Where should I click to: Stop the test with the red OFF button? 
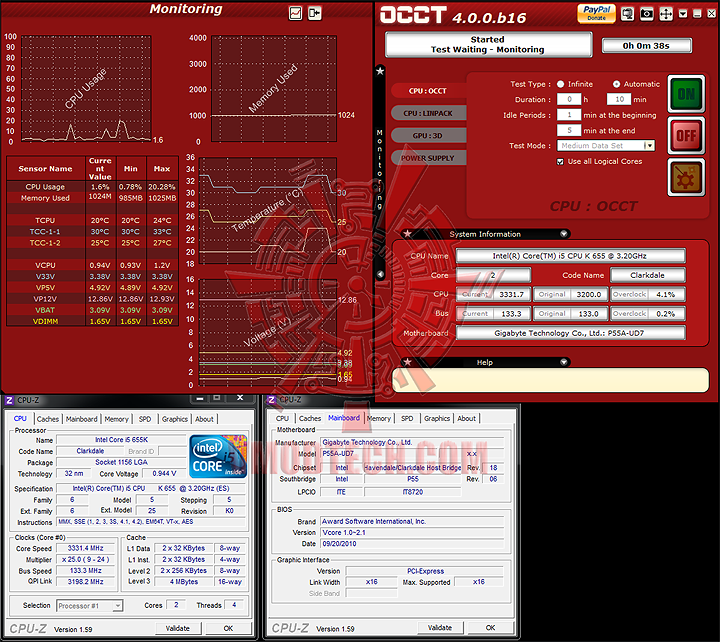click(x=686, y=135)
